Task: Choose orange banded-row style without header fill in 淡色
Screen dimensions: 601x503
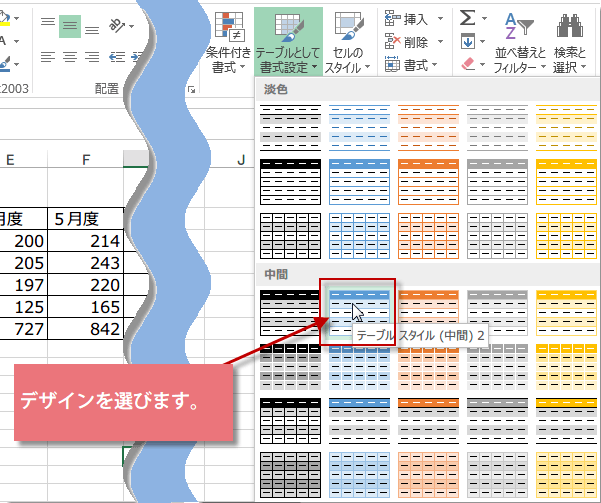Action: pyautogui.click(x=428, y=128)
